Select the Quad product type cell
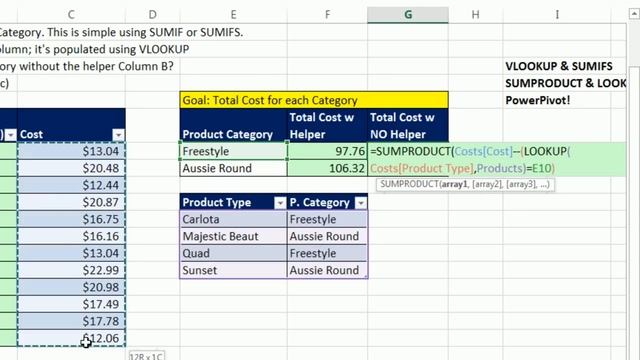The image size is (640, 360). 233,253
